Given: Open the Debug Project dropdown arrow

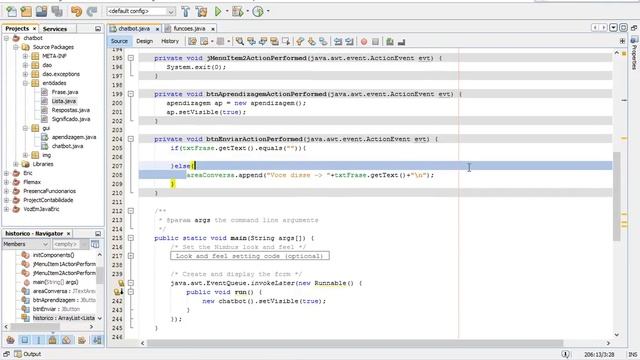Looking at the screenshot, I should (247, 11).
